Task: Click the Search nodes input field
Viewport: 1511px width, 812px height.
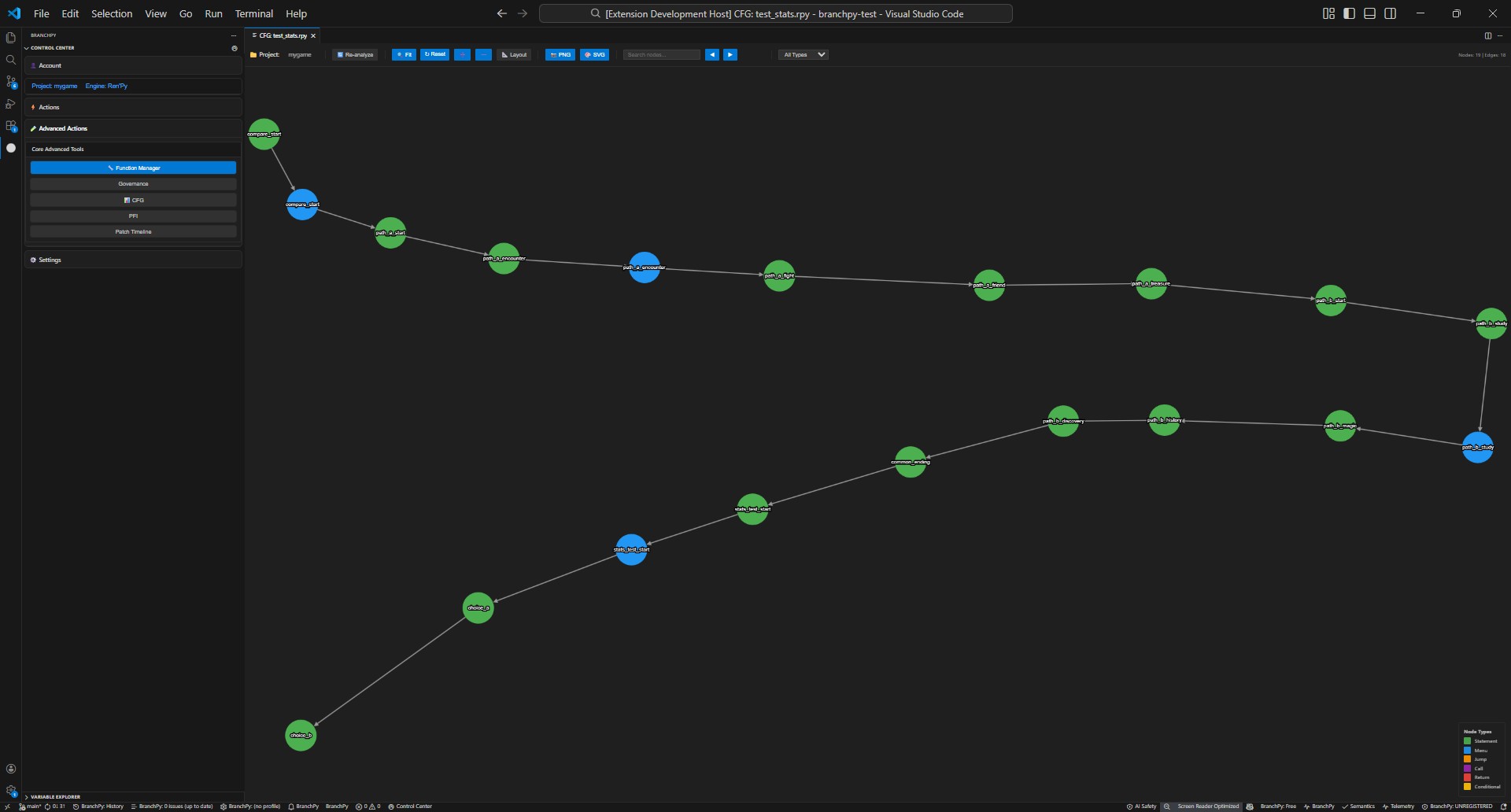Action: pyautogui.click(x=661, y=55)
